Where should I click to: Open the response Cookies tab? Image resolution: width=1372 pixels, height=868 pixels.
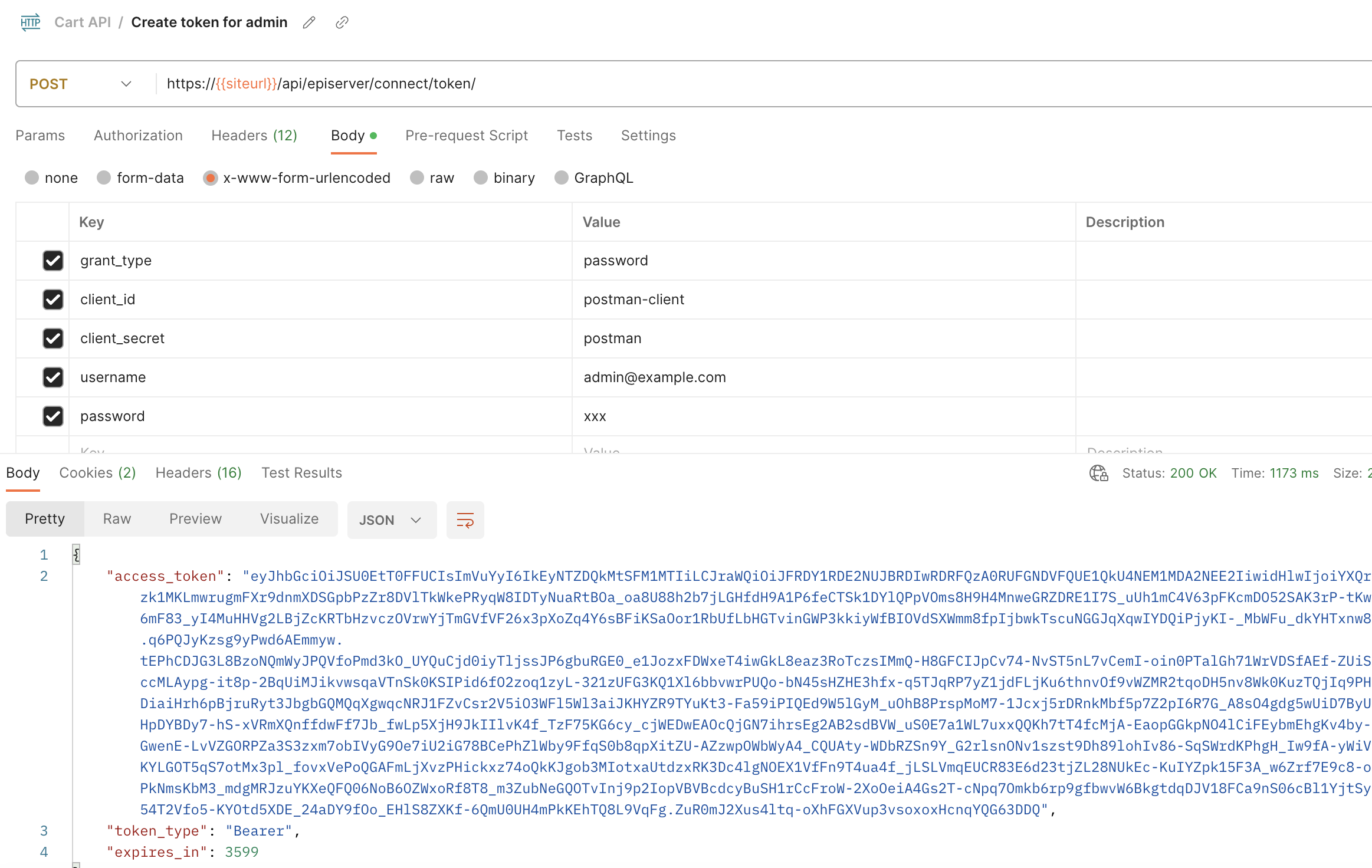point(97,473)
